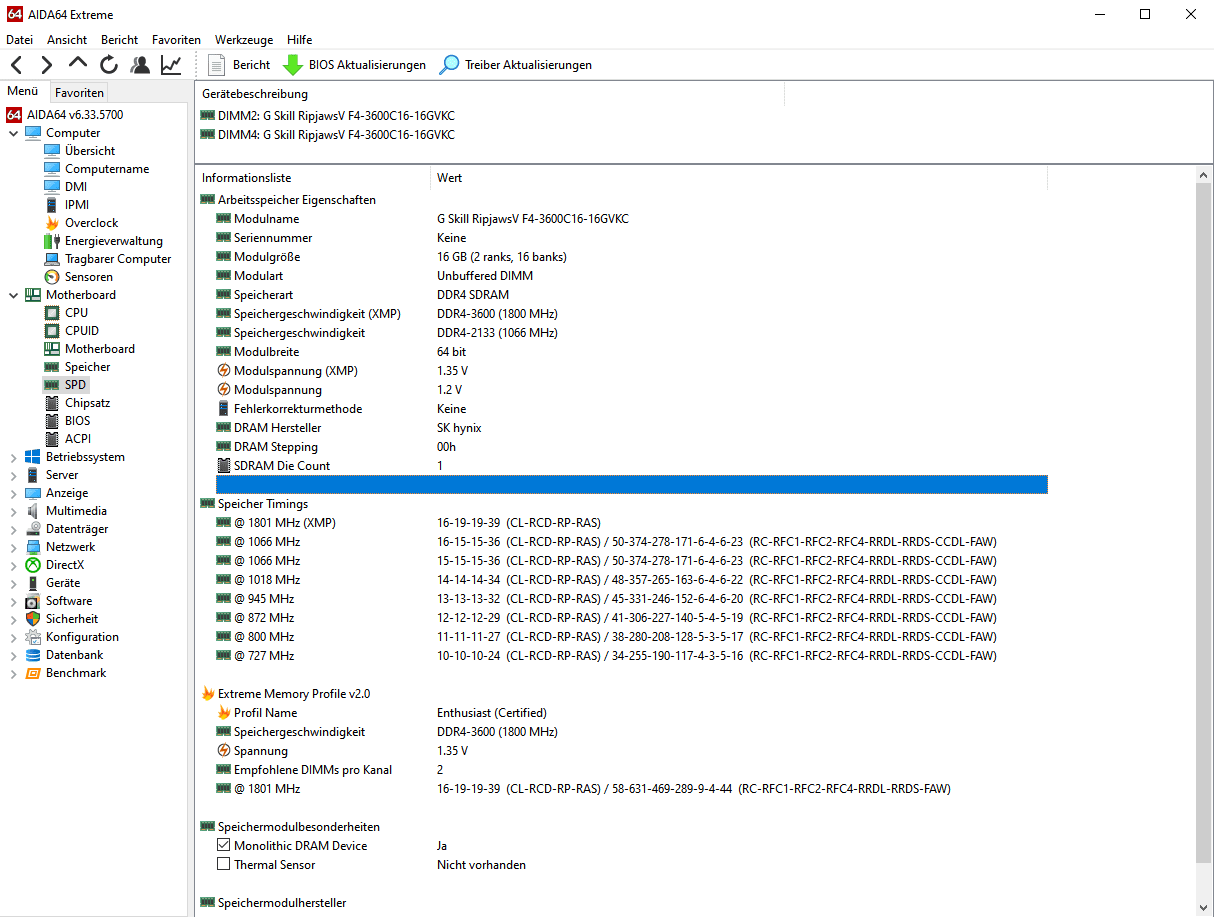Go back with the left arrow toolbar icon
This screenshot has width=1214, height=917.
pos(17,65)
